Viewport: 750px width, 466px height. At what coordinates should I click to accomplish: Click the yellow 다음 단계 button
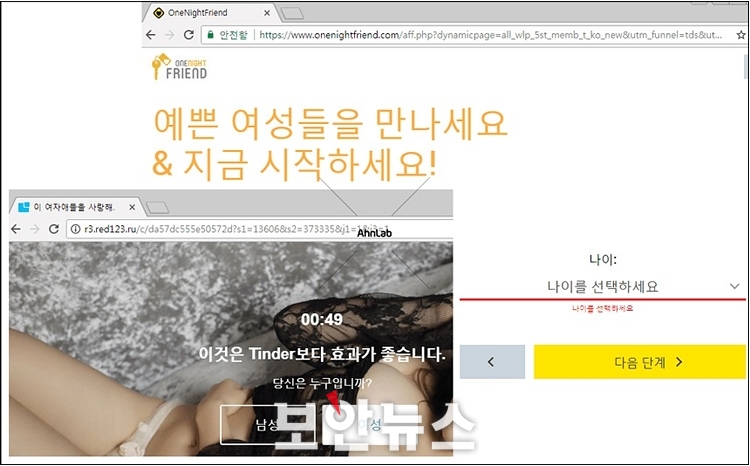tap(640, 362)
